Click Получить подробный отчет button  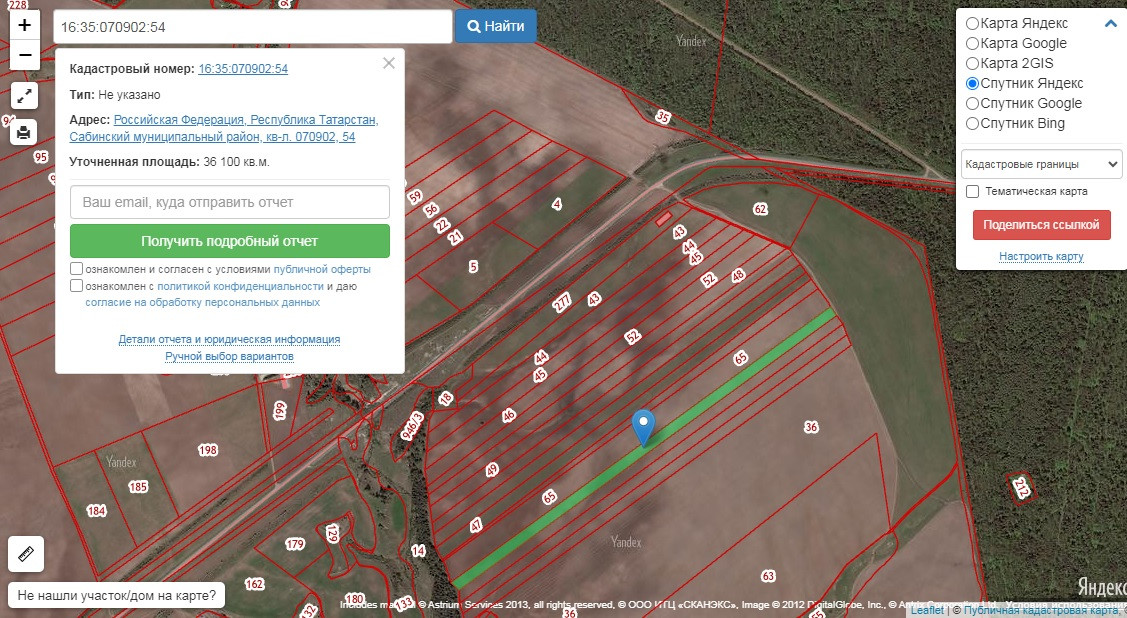[x=230, y=241]
